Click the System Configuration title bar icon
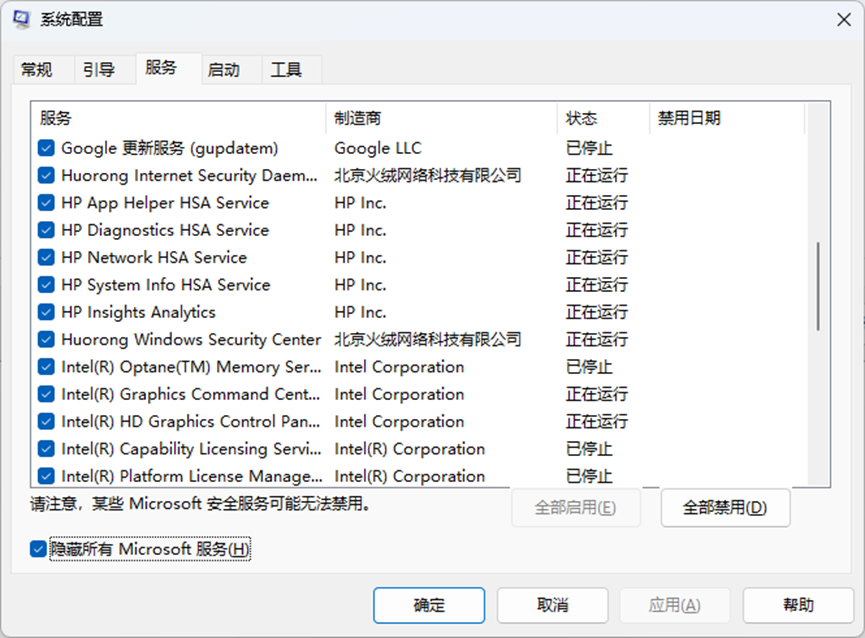 (22, 20)
